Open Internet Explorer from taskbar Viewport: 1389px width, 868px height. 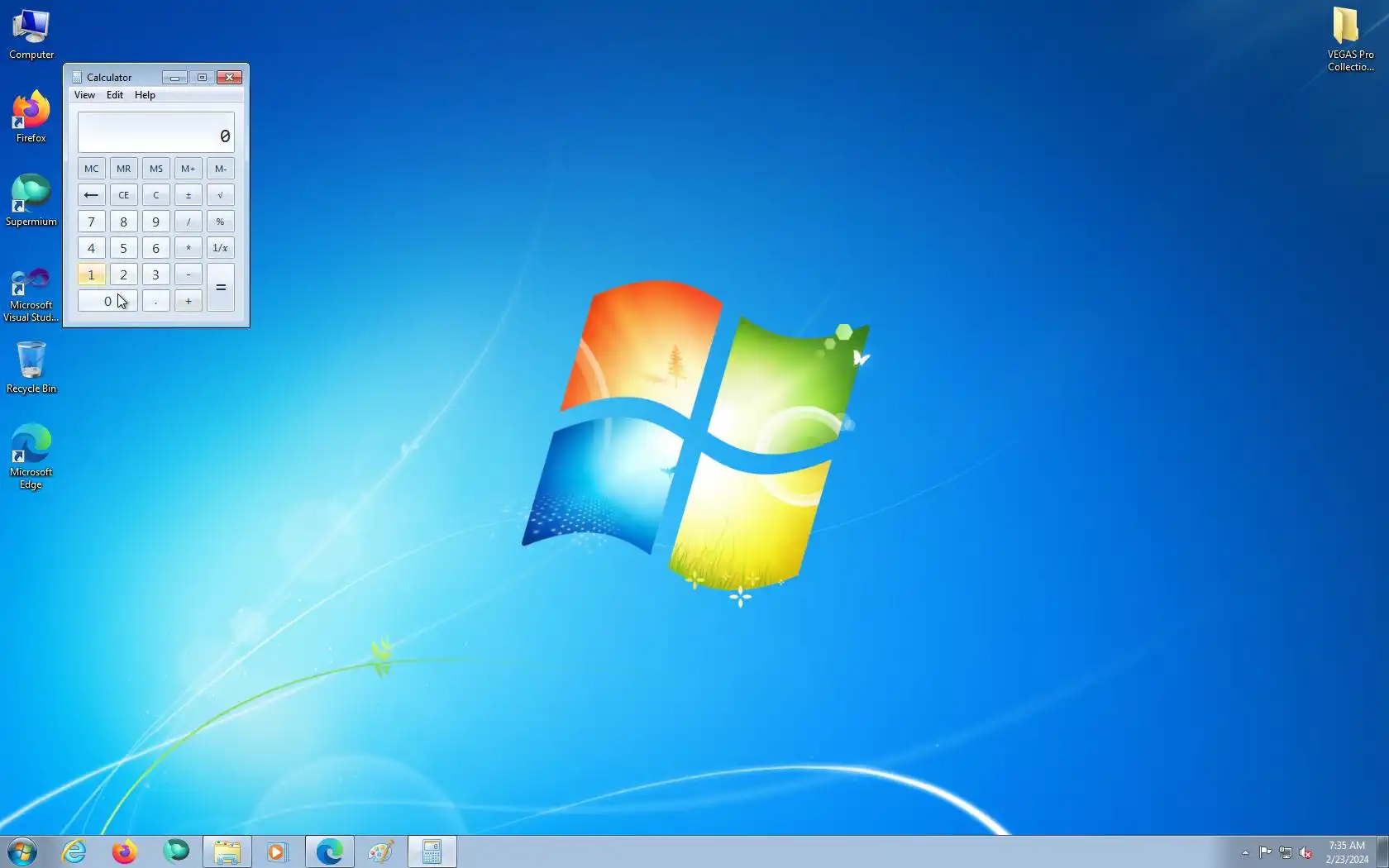click(x=74, y=851)
